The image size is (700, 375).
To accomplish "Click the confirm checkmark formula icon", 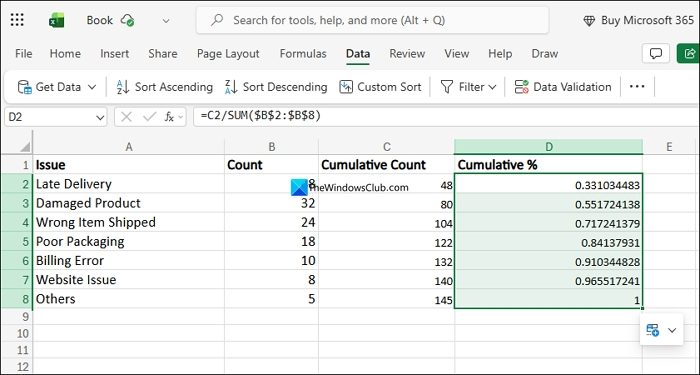I will pyautogui.click(x=149, y=117).
